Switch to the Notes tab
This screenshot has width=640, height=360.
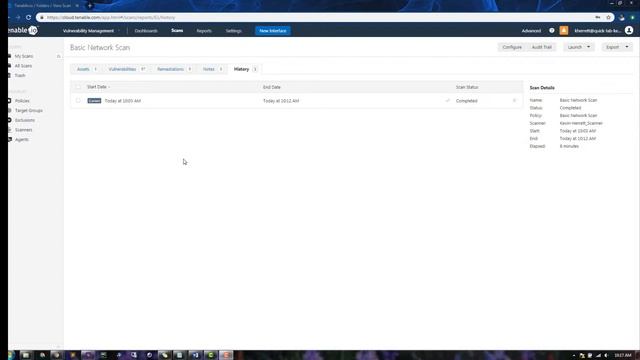(212, 69)
